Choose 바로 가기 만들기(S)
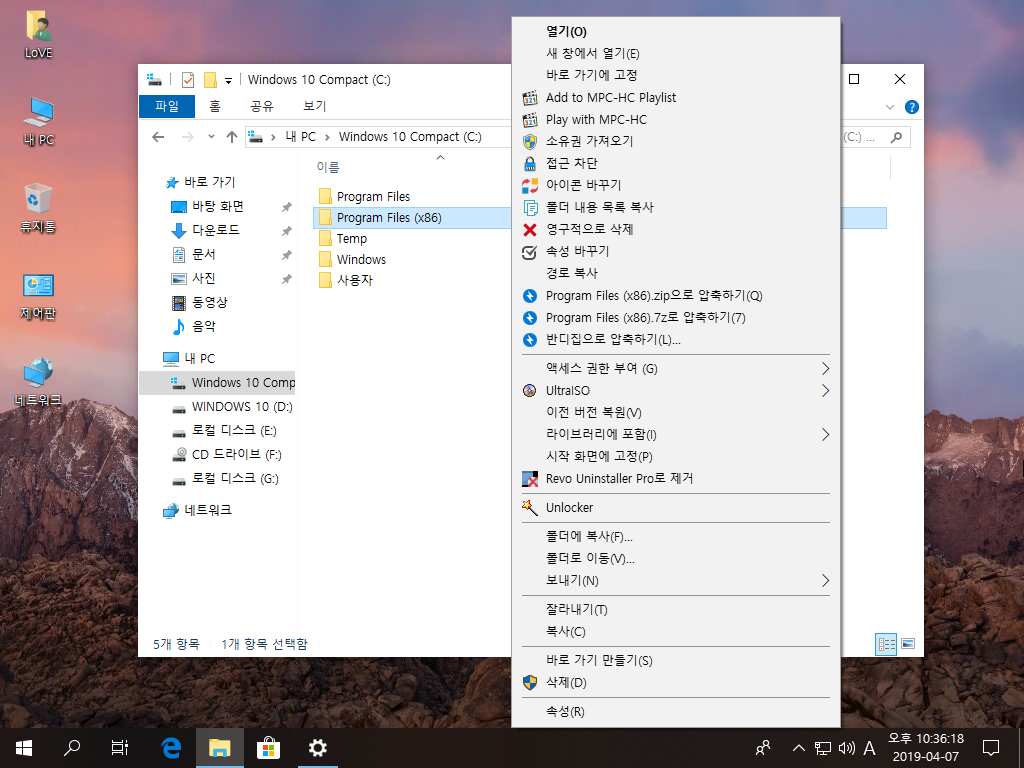Viewport: 1024px width, 768px height. 676,661
